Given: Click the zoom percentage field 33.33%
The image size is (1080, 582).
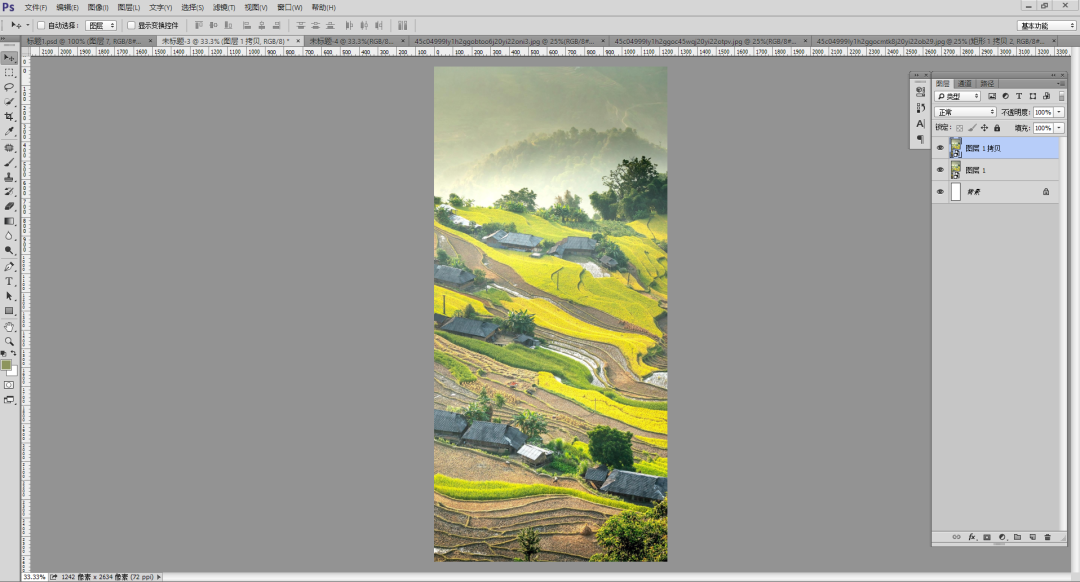Looking at the screenshot, I should 34,576.
